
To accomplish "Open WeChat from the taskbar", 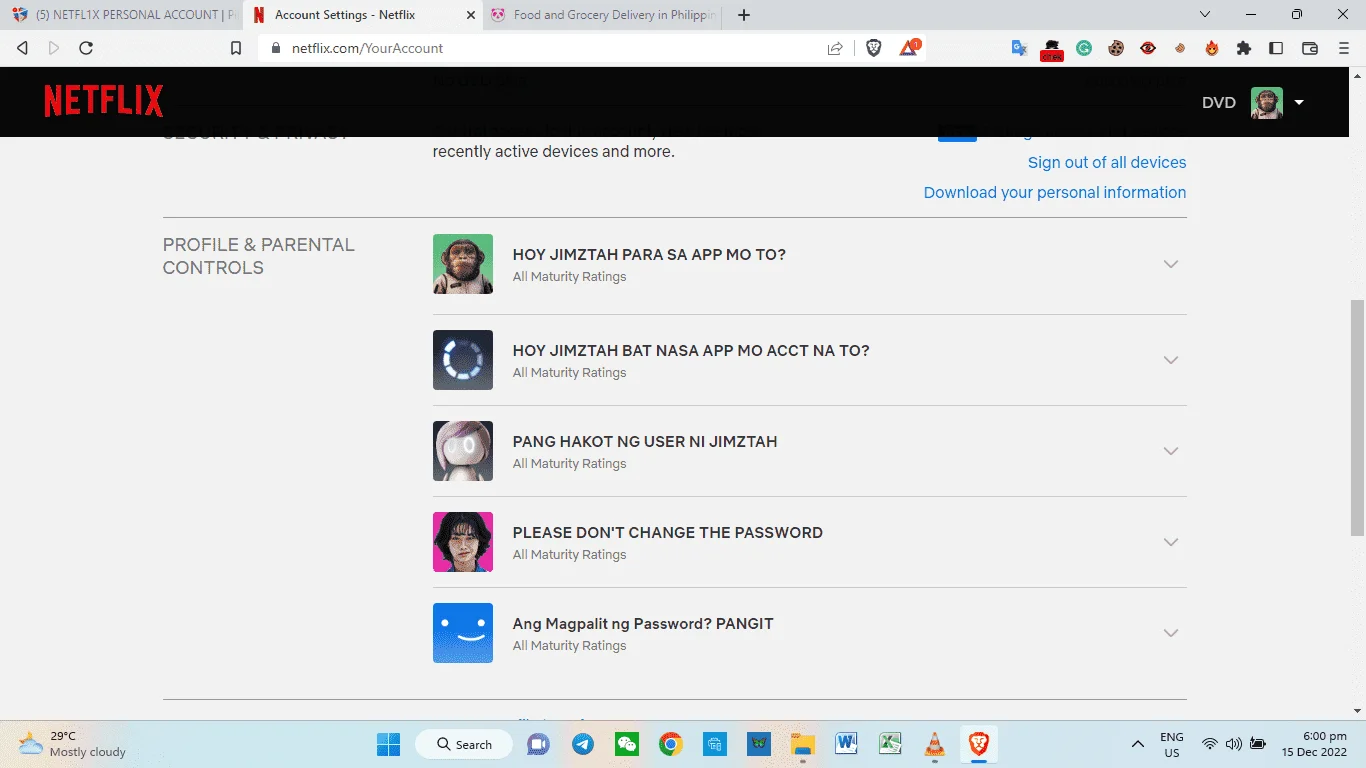I will 627,744.
